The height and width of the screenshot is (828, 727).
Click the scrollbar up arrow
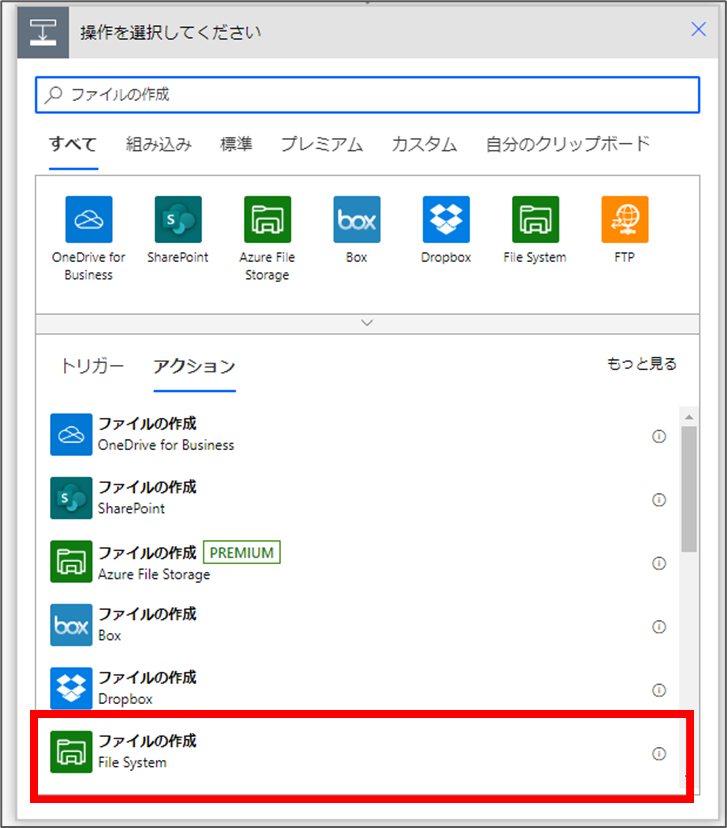pyautogui.click(x=689, y=417)
